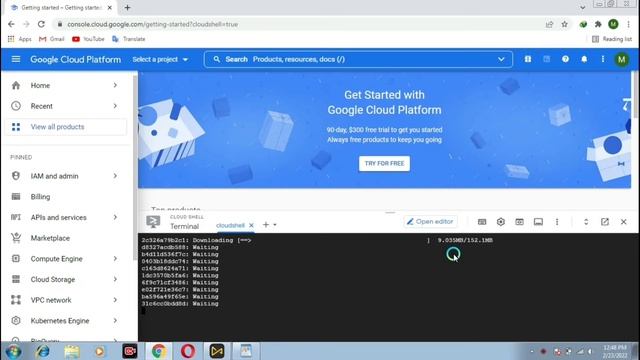Click the Cloud Shell session information icon
Image resolution: width=640 pixels, height=360 pixels.
538,222
